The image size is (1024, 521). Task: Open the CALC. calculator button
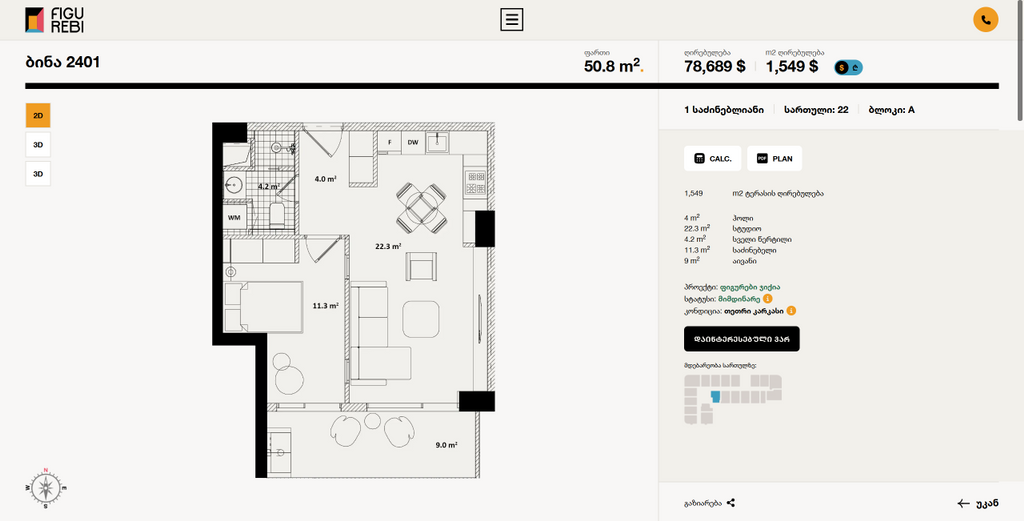pos(712,159)
